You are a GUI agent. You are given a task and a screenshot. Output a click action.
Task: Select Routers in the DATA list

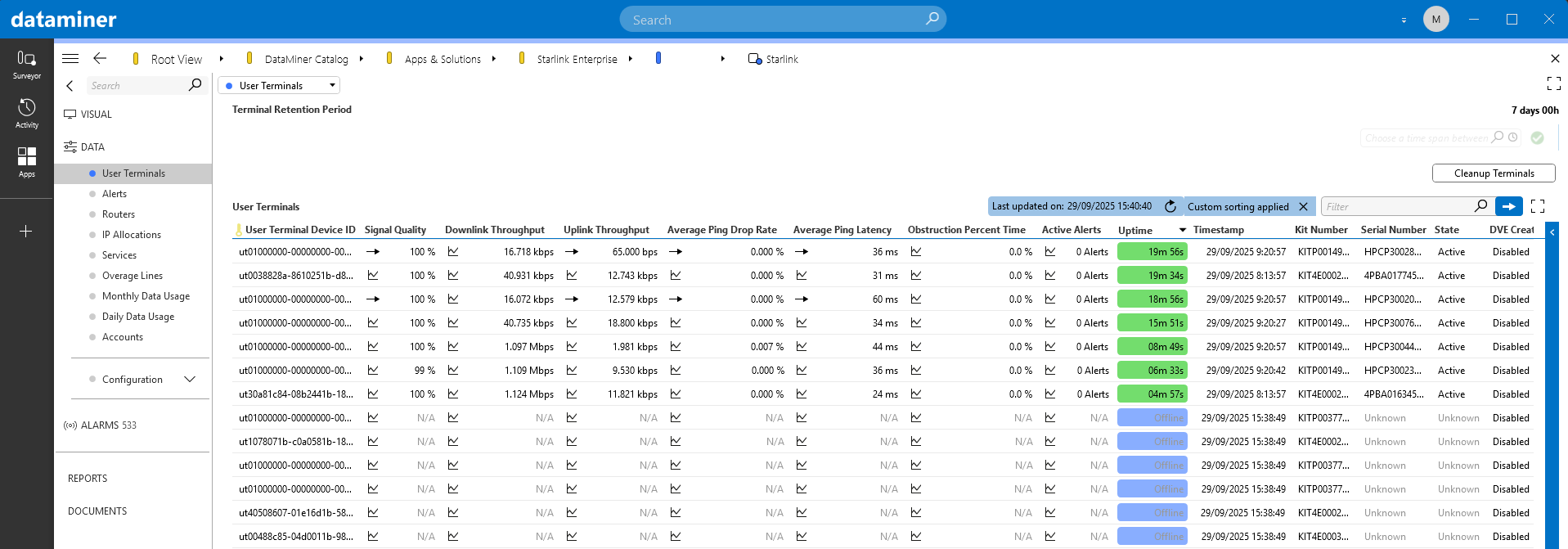pos(119,214)
